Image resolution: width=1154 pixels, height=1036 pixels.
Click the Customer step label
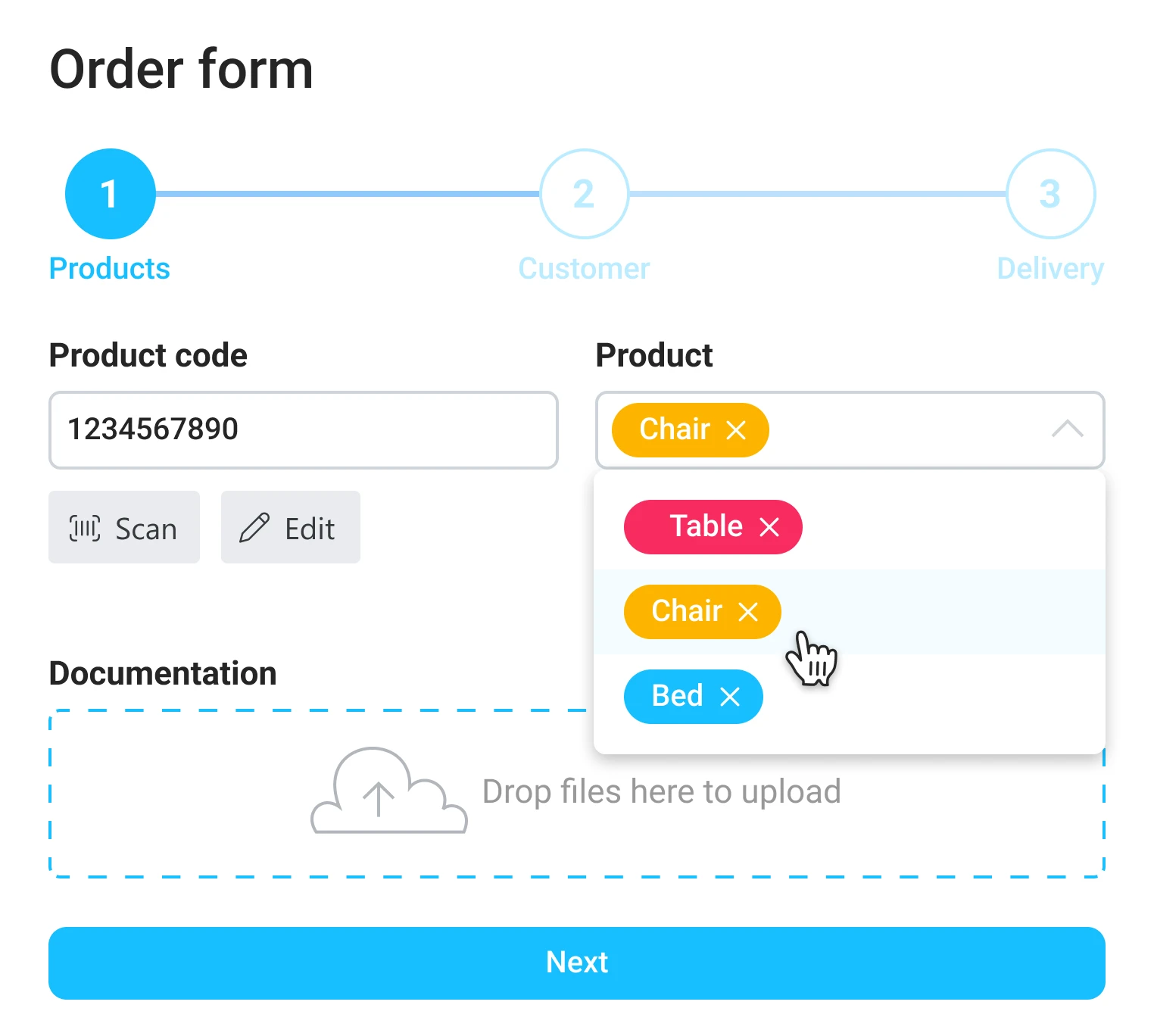(x=584, y=269)
